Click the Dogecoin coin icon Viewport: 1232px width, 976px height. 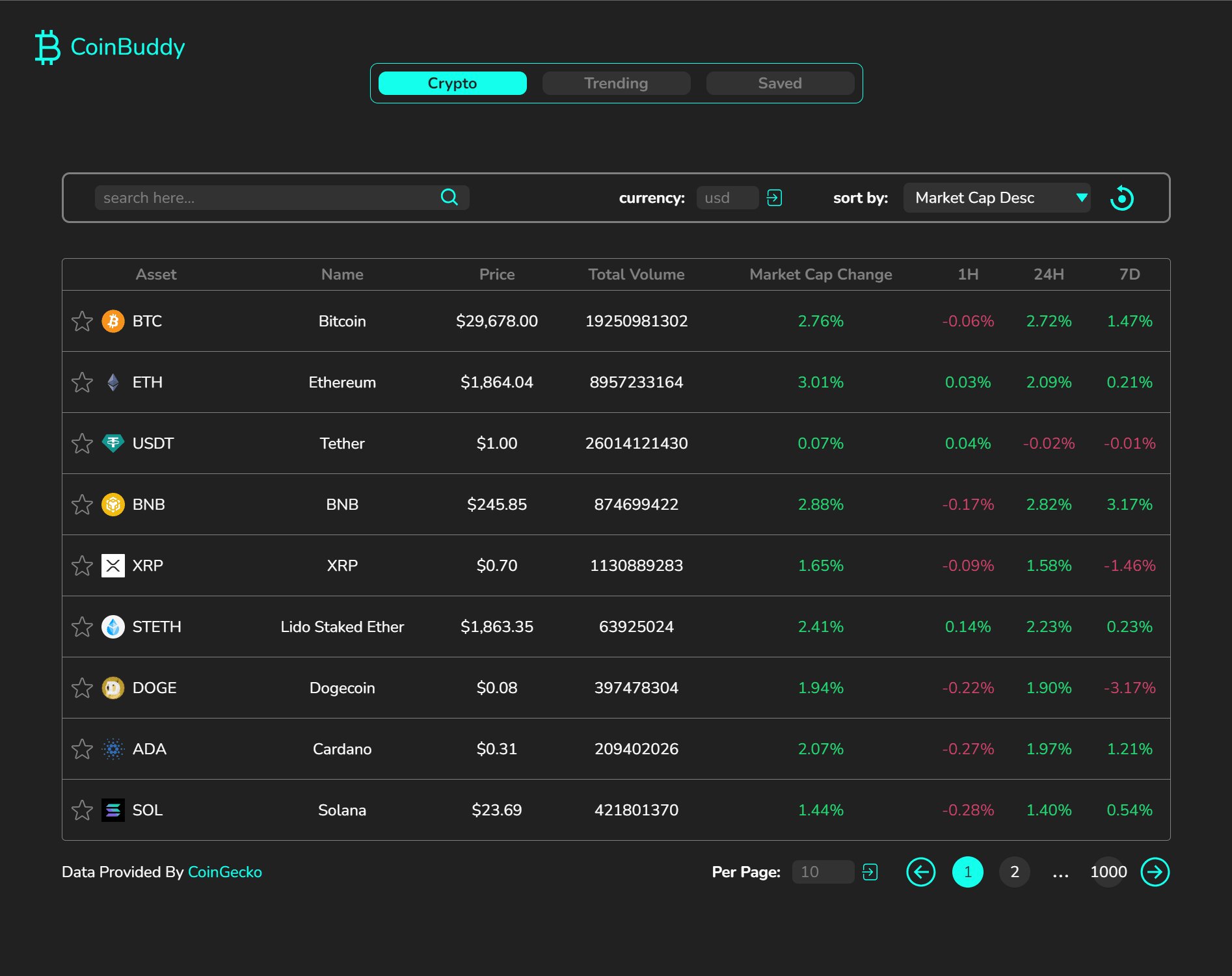(113, 688)
